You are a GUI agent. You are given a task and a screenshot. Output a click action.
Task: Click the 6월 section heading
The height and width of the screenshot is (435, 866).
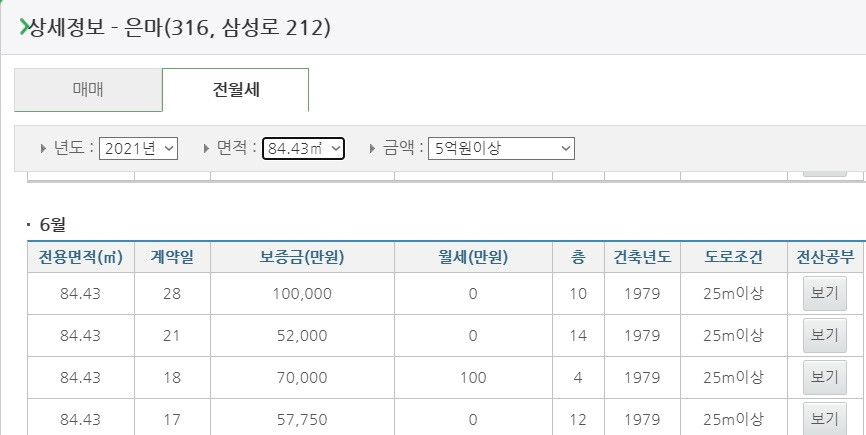(52, 225)
